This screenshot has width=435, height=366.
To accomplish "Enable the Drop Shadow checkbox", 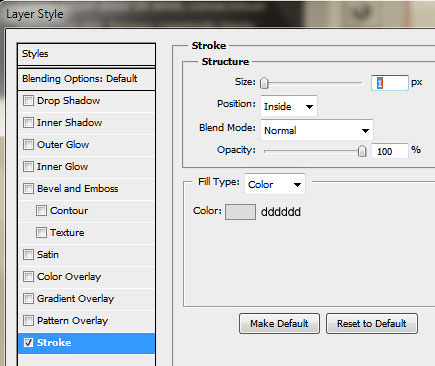I will 28,101.
